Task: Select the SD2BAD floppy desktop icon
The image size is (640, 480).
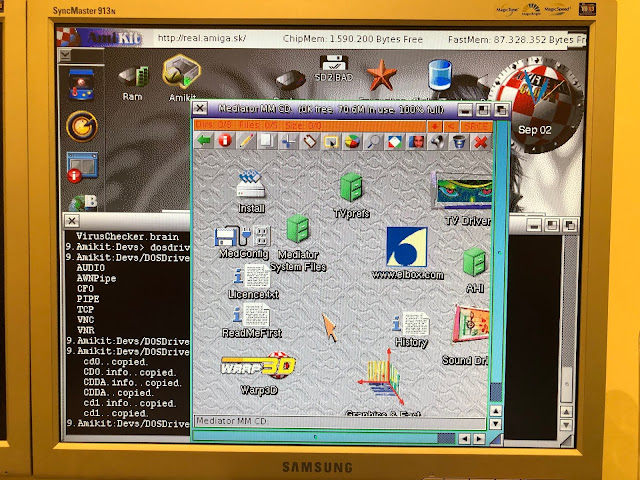Action: tap(333, 69)
